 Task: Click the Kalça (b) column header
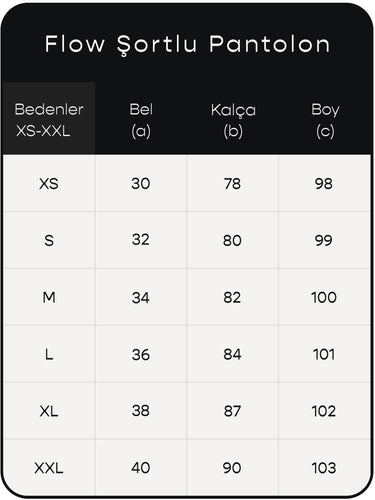click(x=233, y=120)
